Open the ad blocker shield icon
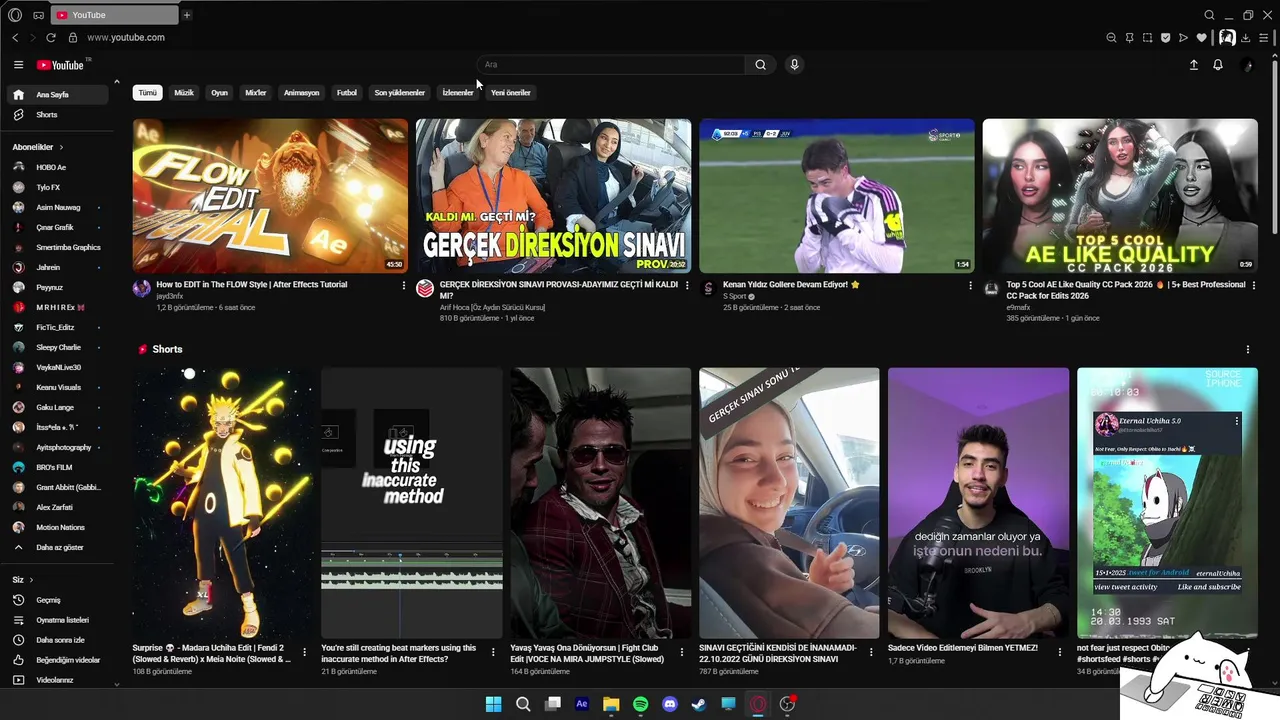This screenshot has width=1280, height=720. click(1165, 38)
